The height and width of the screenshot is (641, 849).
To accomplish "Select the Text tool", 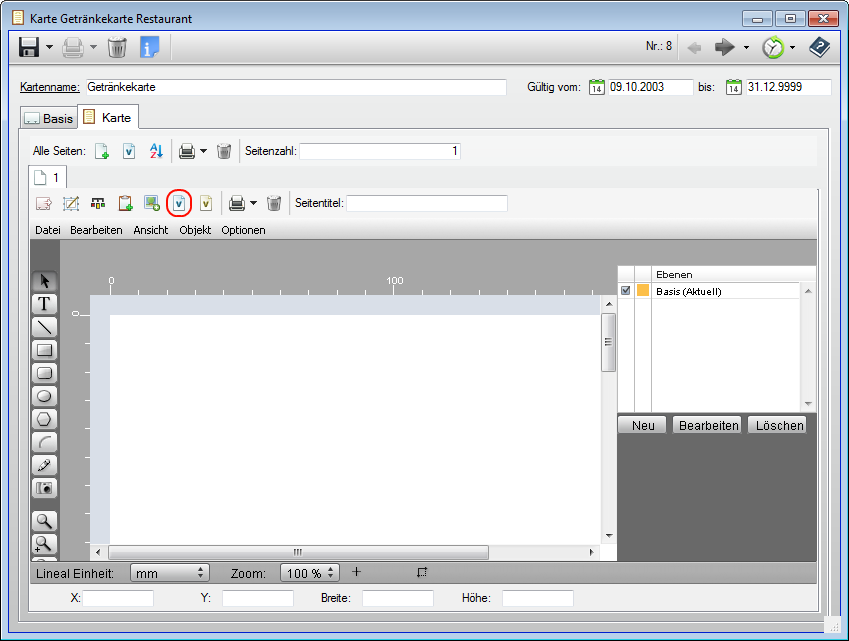I will coord(45,303).
